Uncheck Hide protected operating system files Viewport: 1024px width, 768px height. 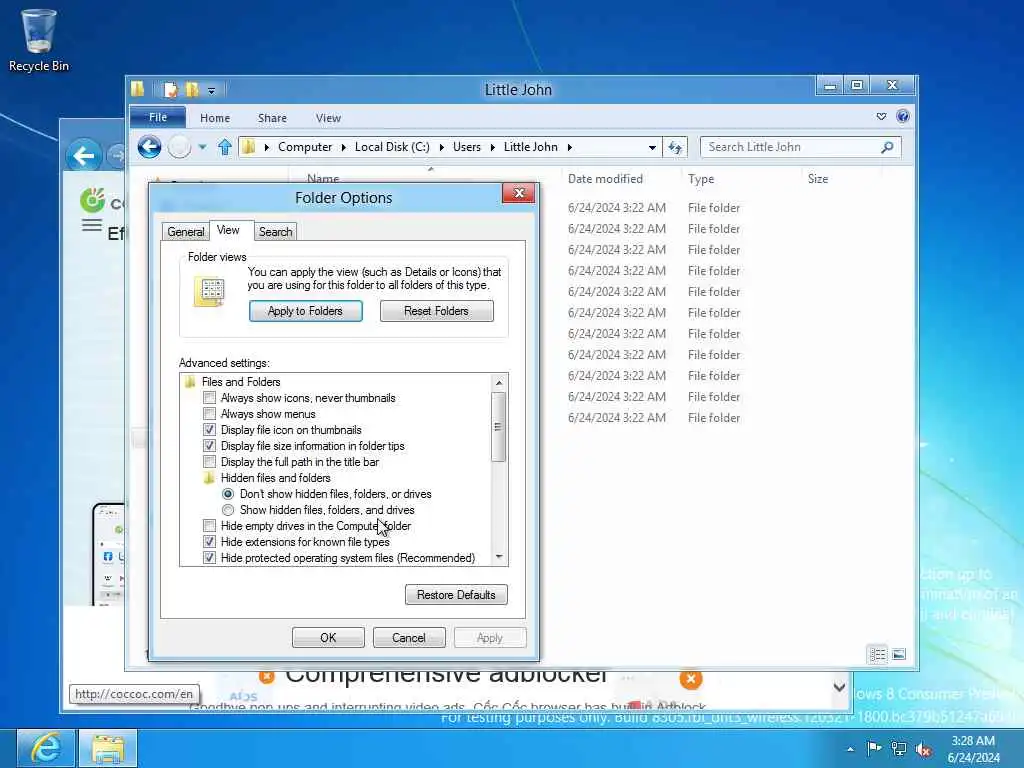pos(209,558)
